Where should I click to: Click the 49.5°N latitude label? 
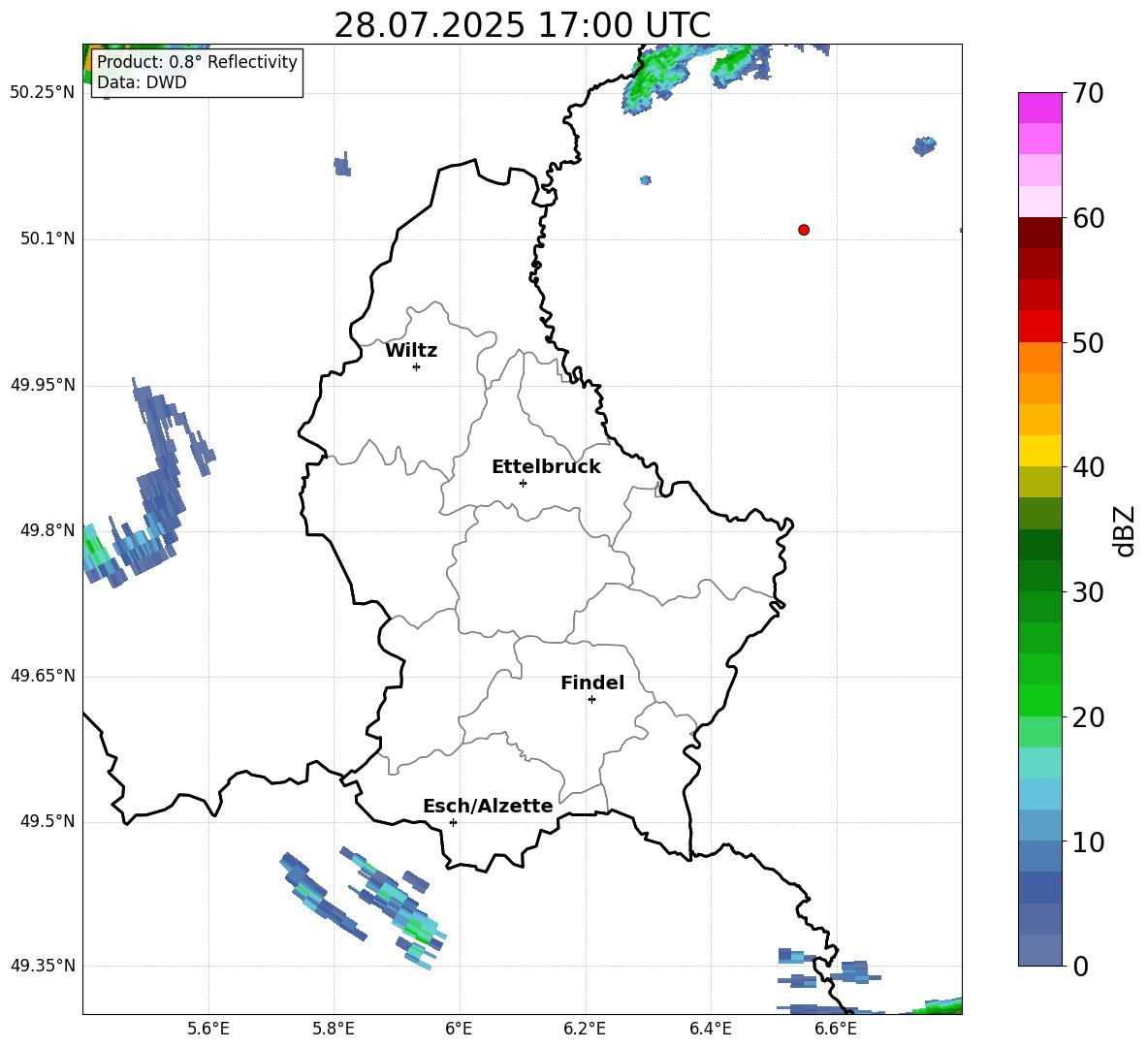(47, 822)
